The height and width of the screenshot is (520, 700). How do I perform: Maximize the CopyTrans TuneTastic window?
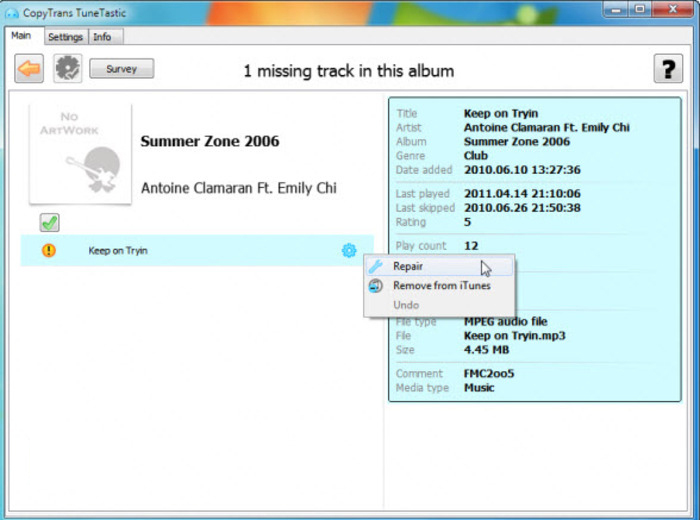640,9
